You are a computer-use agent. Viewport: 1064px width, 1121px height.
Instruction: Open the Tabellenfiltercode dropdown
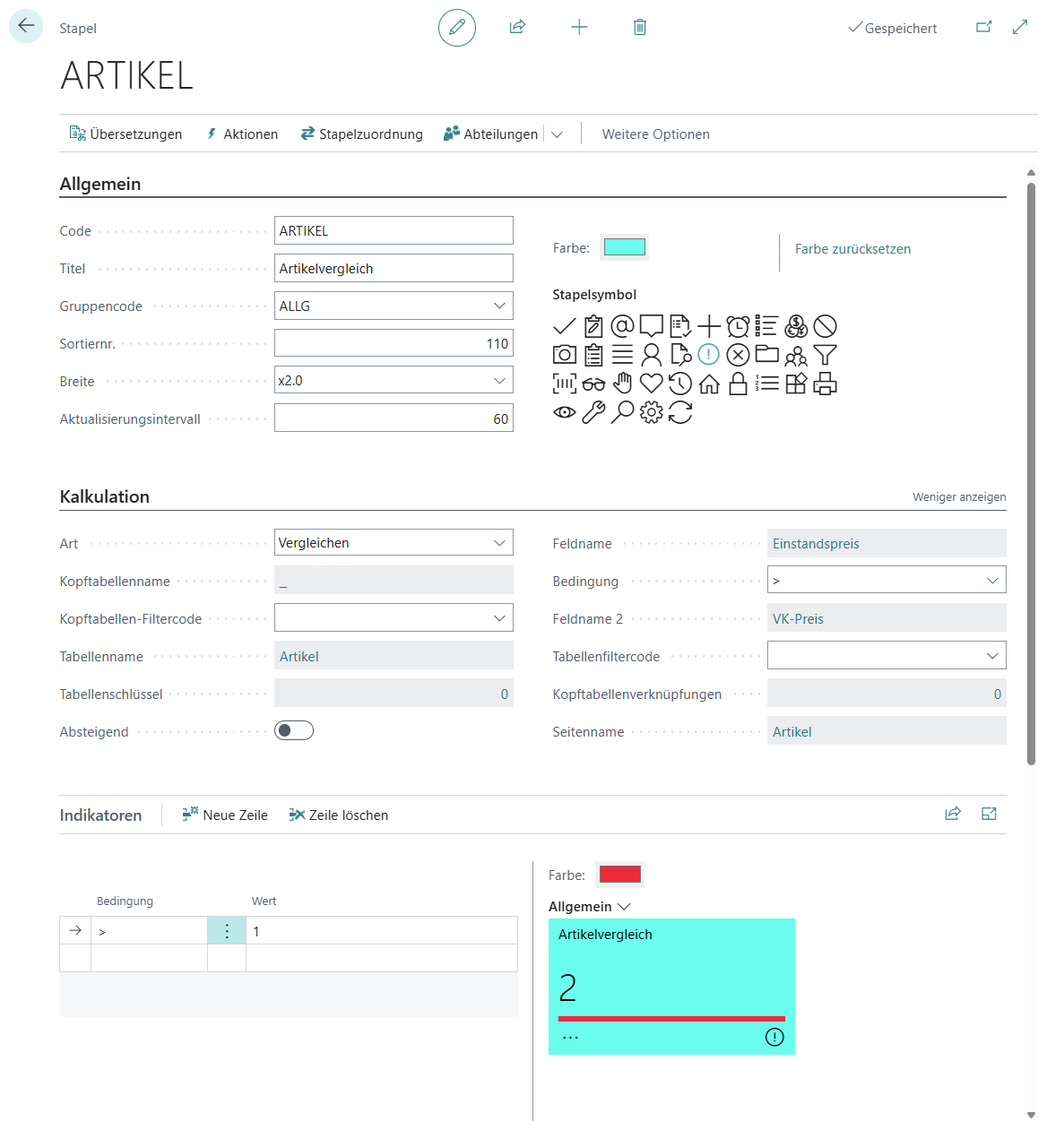(992, 655)
